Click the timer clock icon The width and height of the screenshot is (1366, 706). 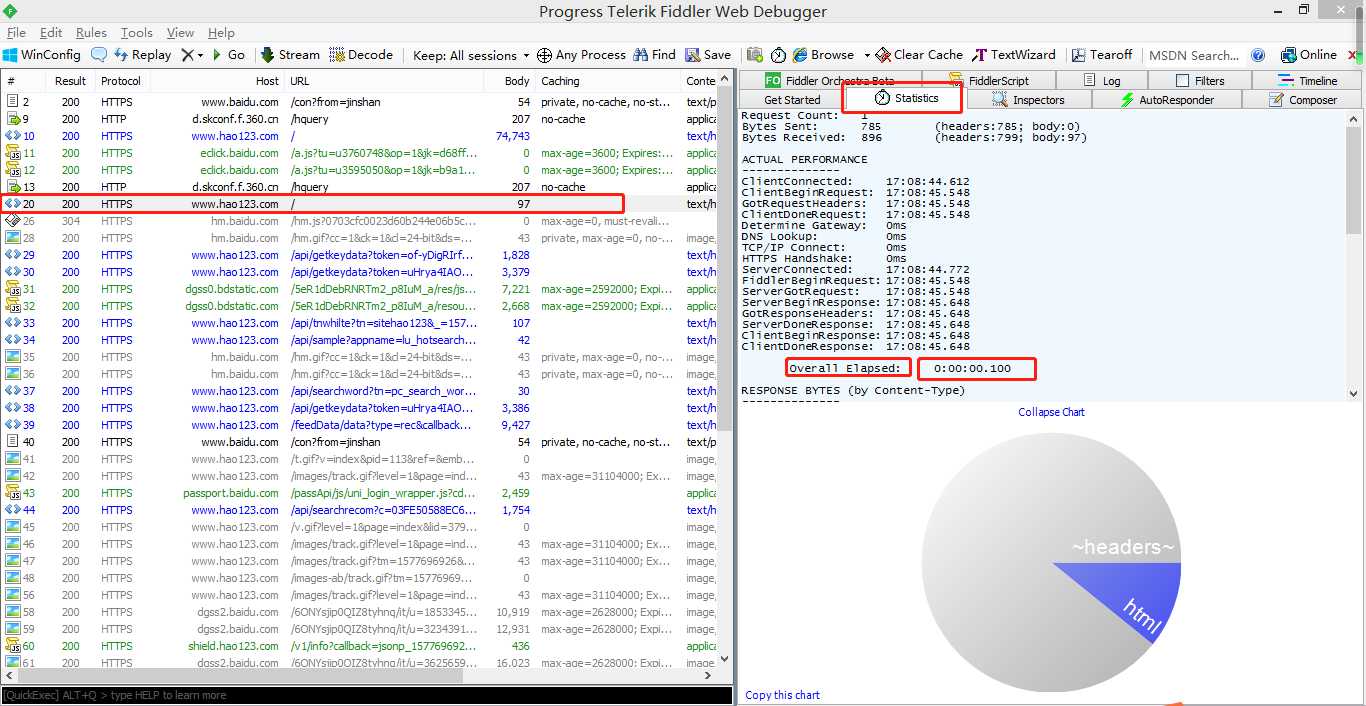tap(778, 55)
